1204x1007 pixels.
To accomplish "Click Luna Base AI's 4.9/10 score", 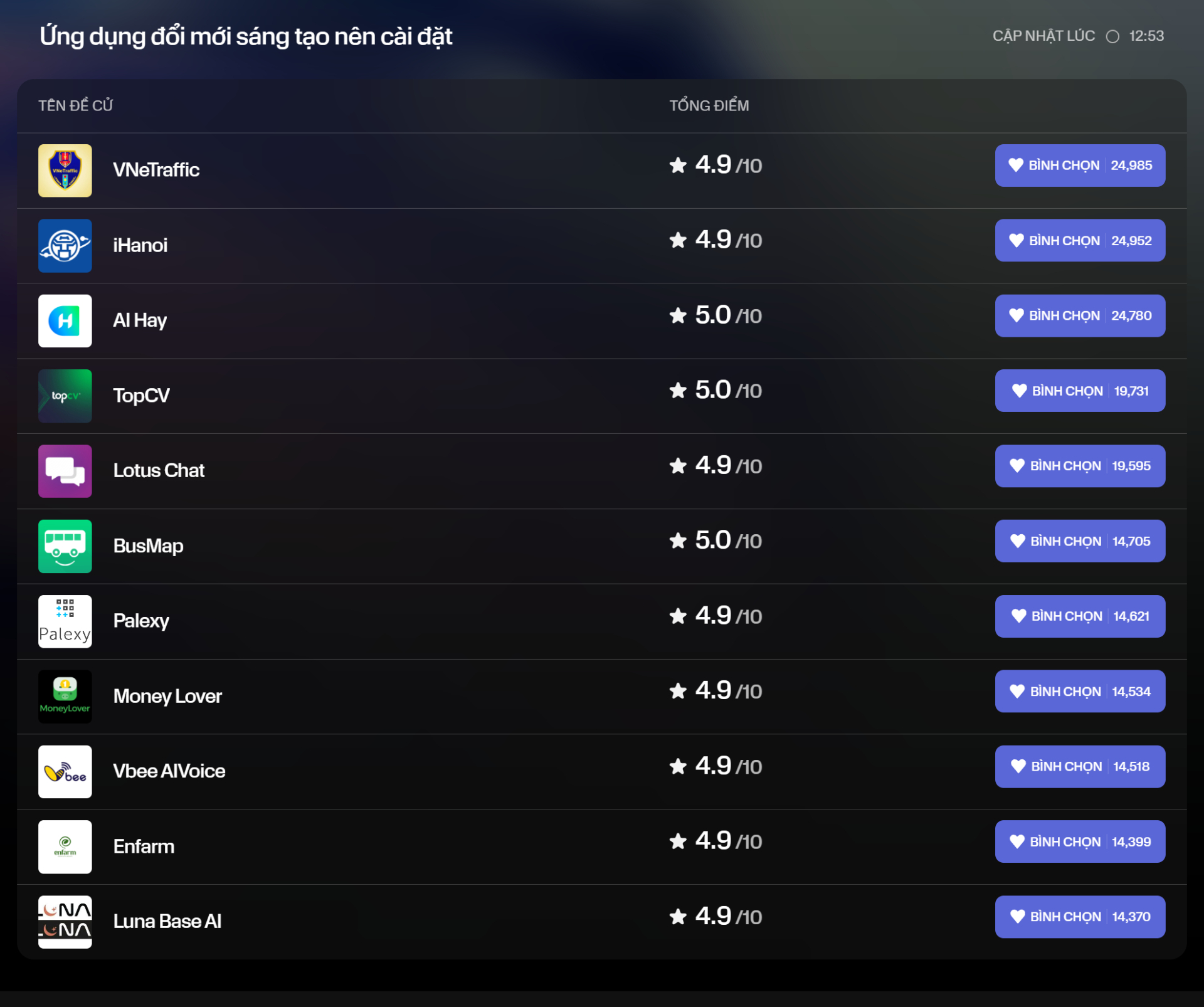I will tap(716, 916).
